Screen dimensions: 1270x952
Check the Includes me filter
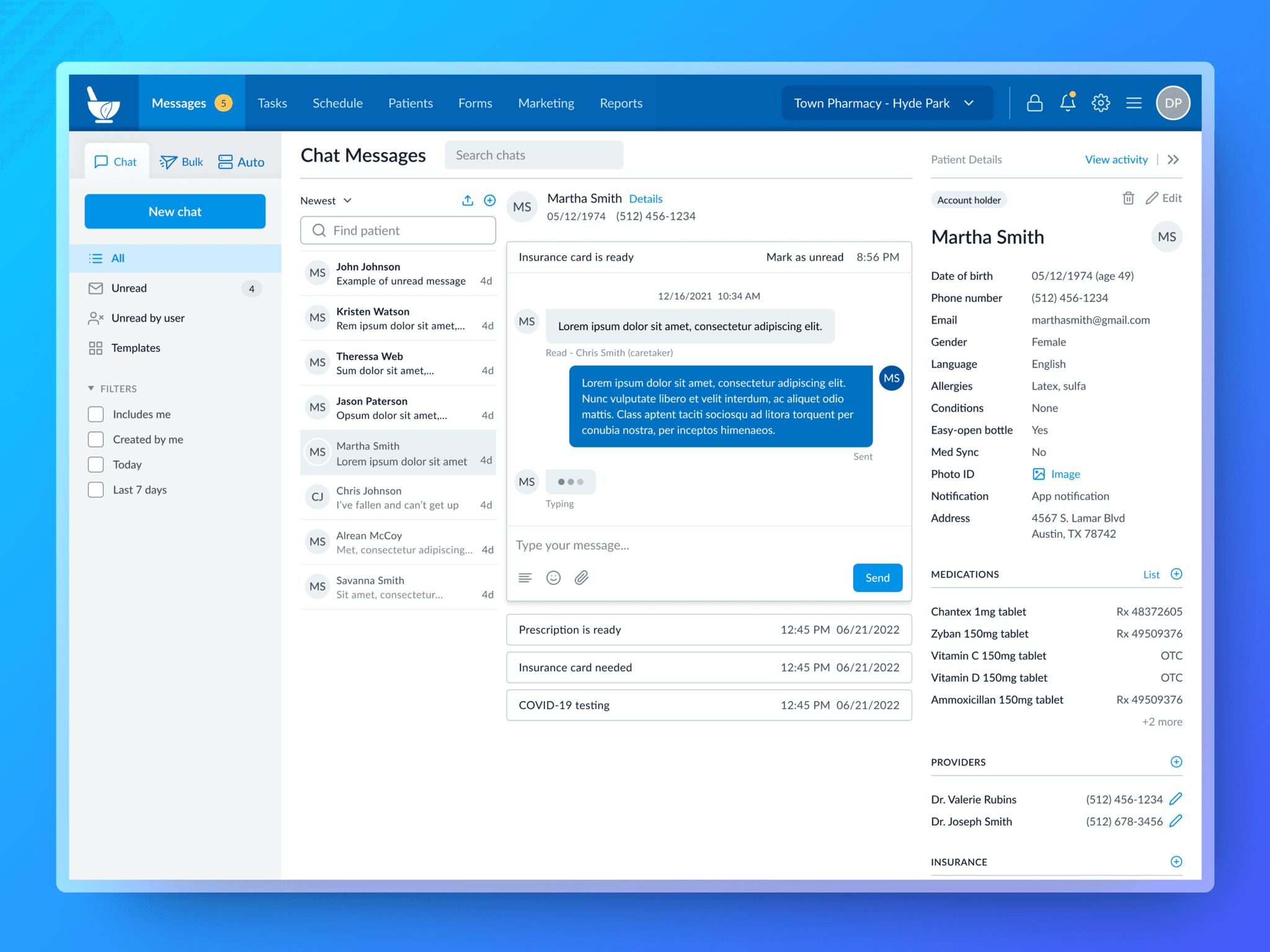click(x=96, y=414)
